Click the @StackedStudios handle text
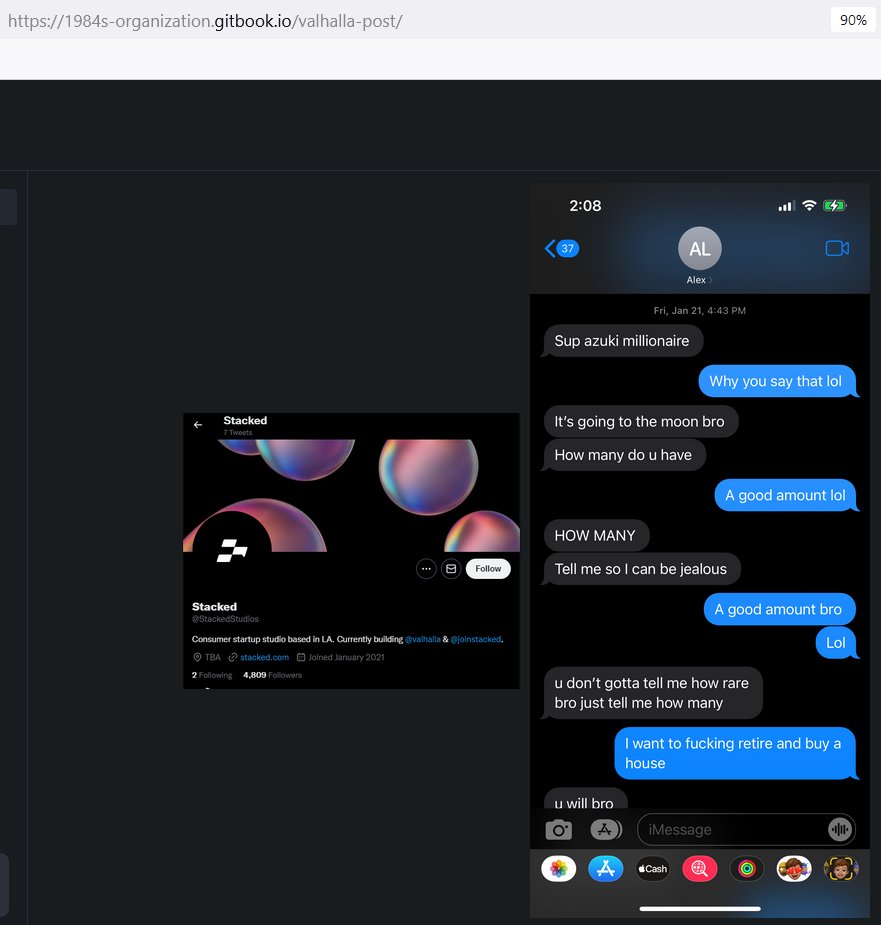The height and width of the screenshot is (925, 881). 225,619
